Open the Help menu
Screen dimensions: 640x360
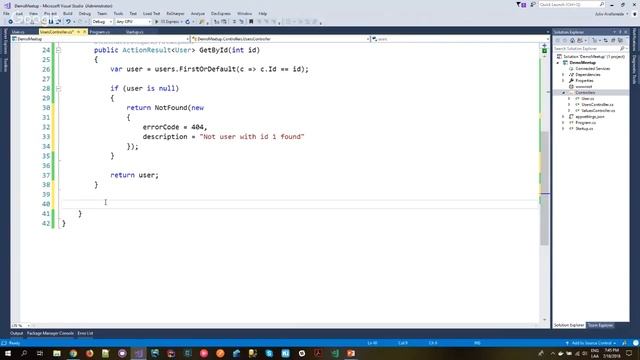(x=263, y=13)
